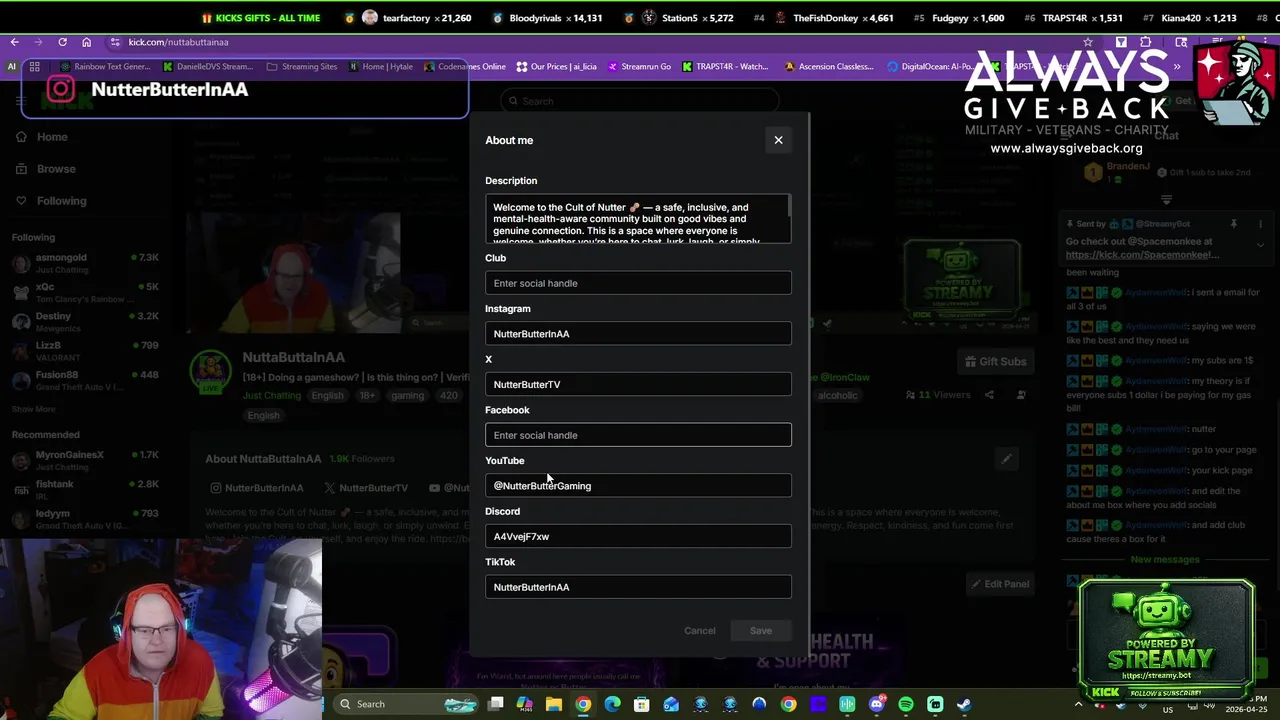Click the Club social handle field
The image size is (1280, 720).
[638, 283]
